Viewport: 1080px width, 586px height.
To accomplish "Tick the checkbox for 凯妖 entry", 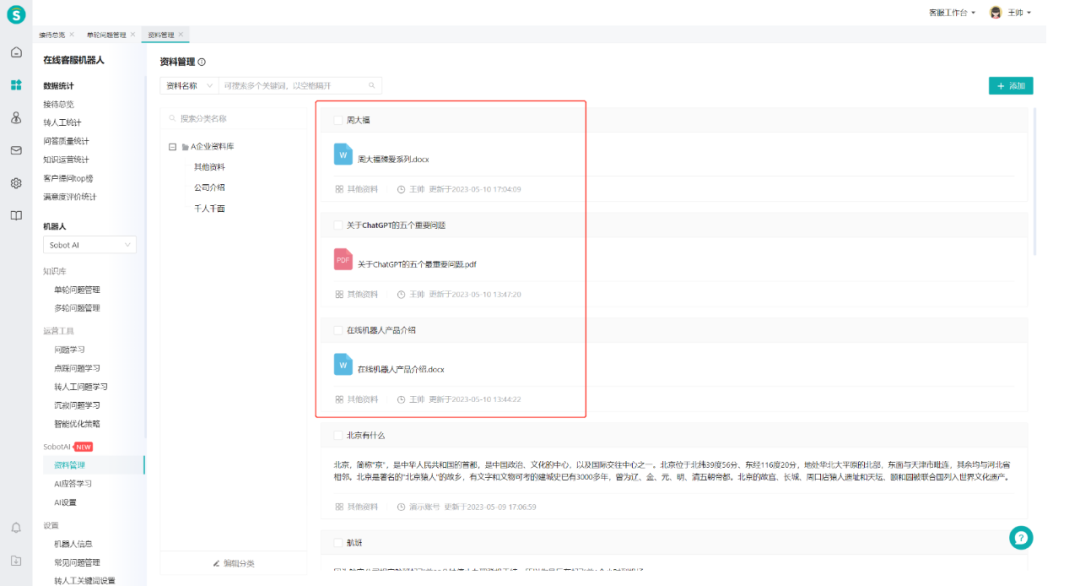I will pyautogui.click(x=338, y=543).
